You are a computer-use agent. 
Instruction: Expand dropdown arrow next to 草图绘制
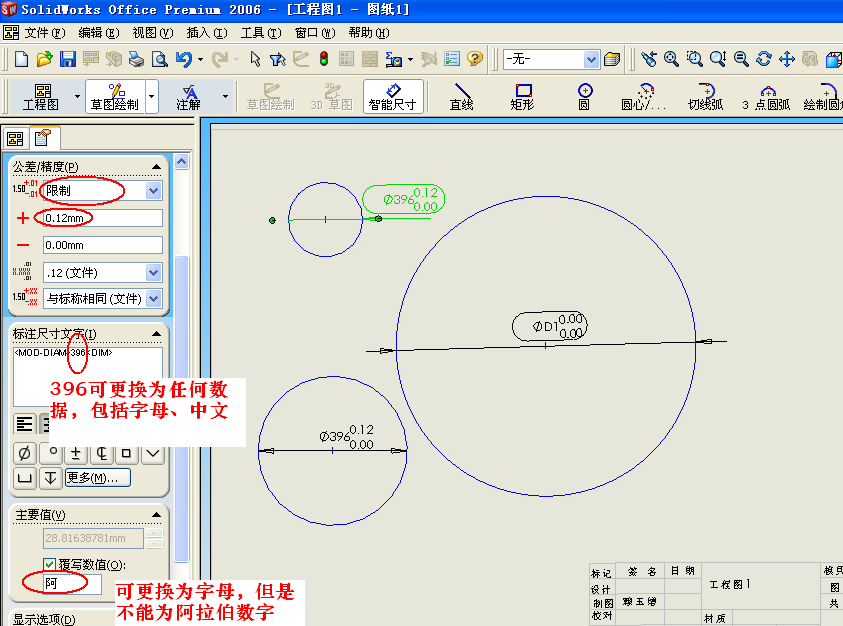click(x=152, y=96)
